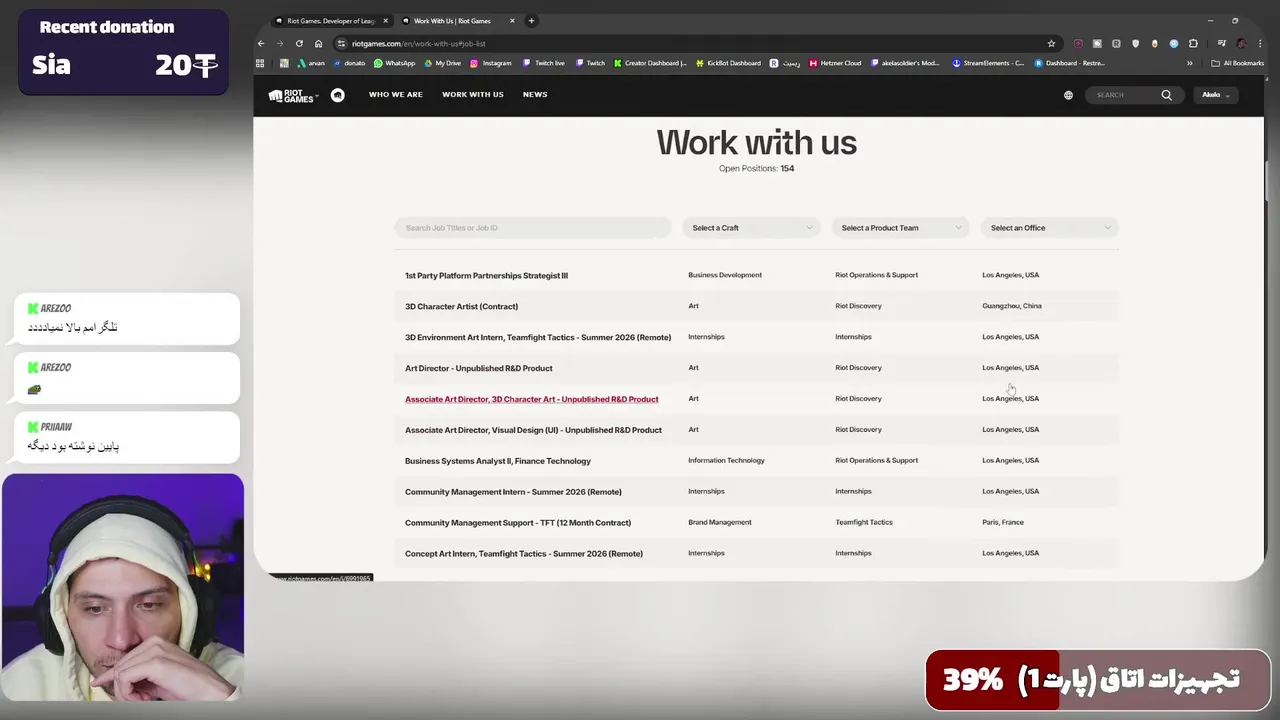Go back with browser back arrow
Image resolution: width=1280 pixels, height=720 pixels.
click(261, 43)
